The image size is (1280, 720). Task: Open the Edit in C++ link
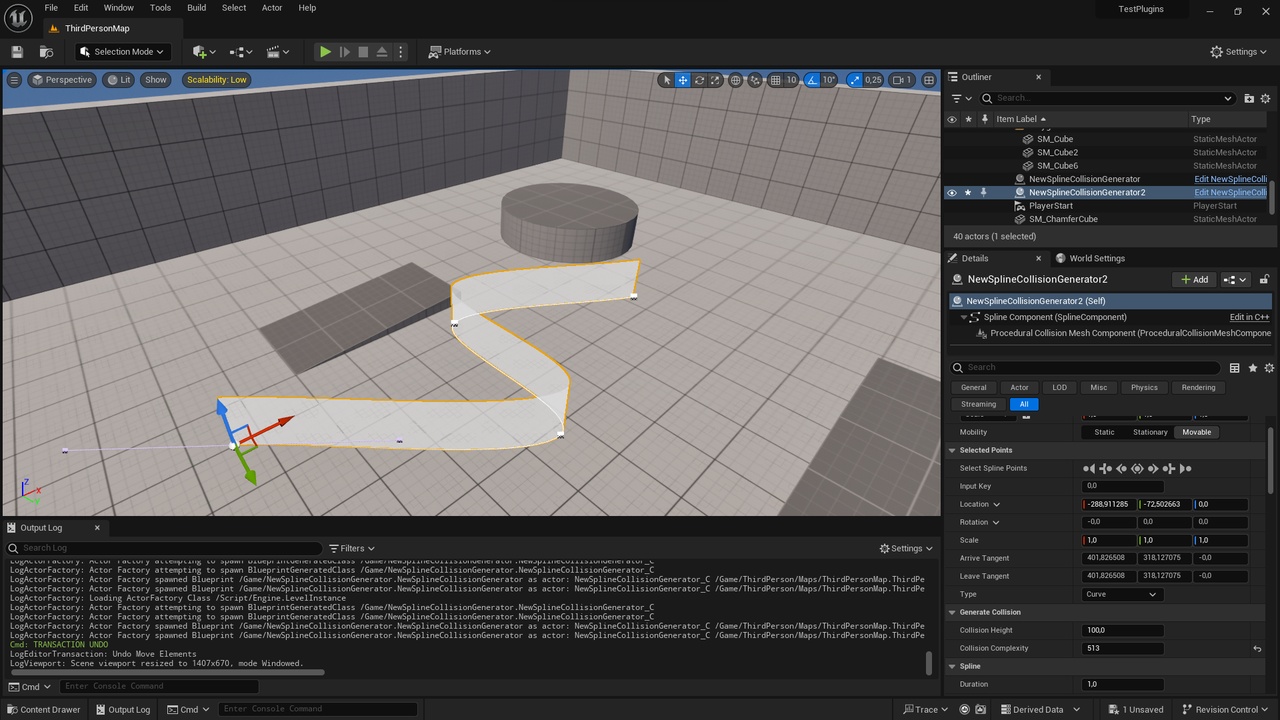pos(1249,317)
